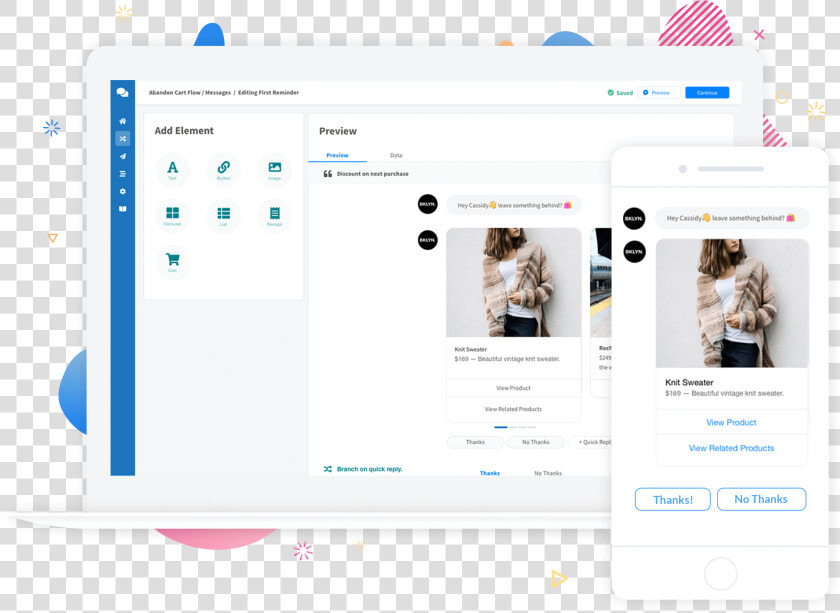Select the No Thanks branch tab

click(x=548, y=473)
